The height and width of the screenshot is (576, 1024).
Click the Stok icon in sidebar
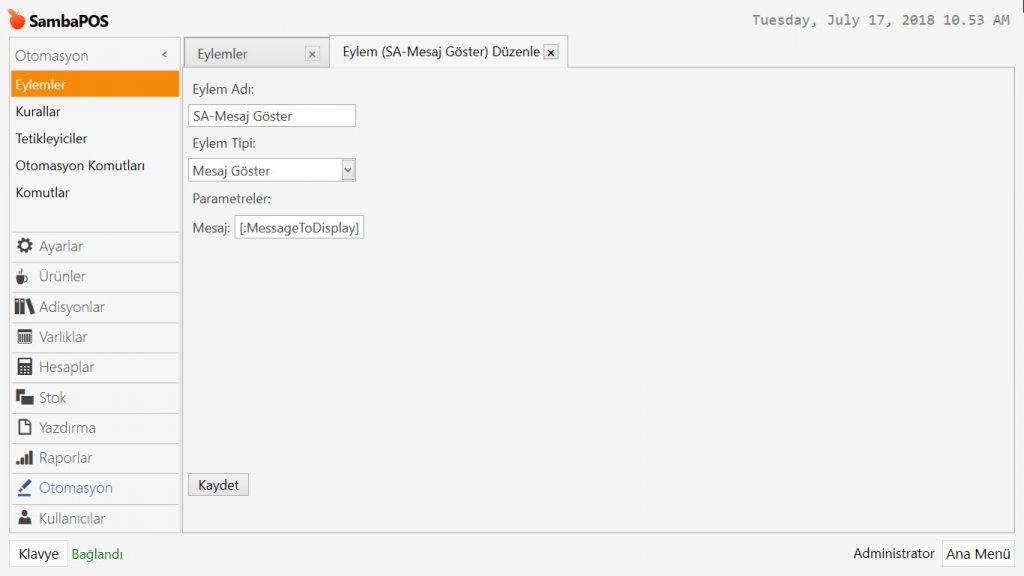tap(25, 397)
